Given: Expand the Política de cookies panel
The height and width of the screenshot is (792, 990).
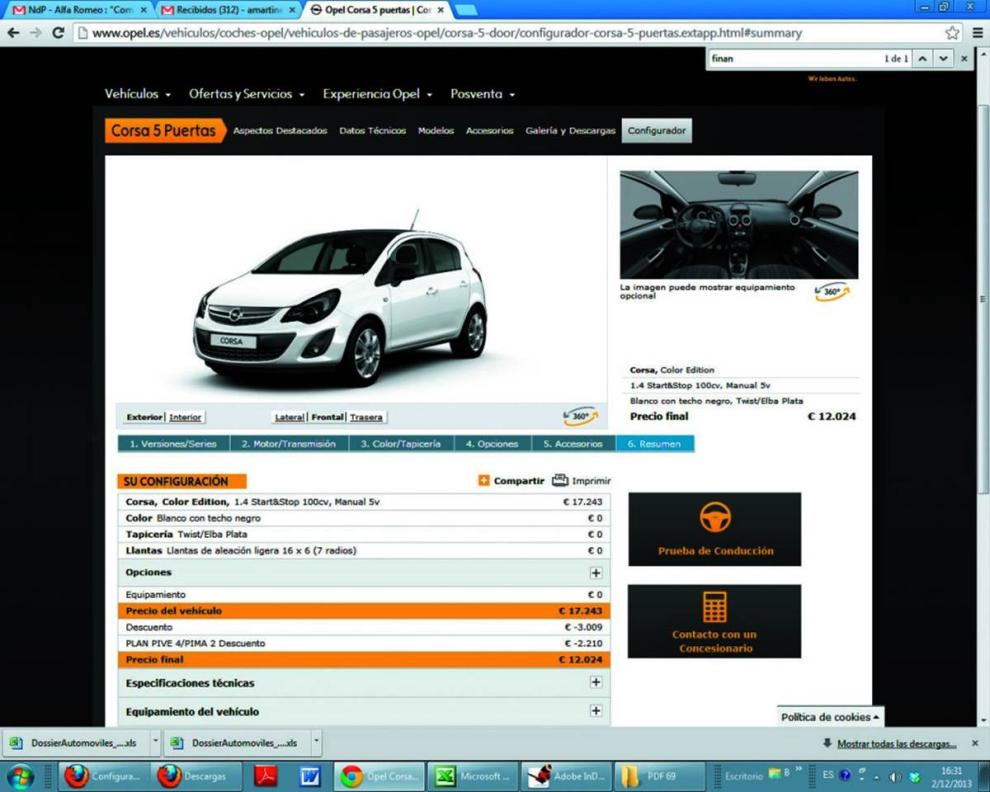Looking at the screenshot, I should 830,717.
